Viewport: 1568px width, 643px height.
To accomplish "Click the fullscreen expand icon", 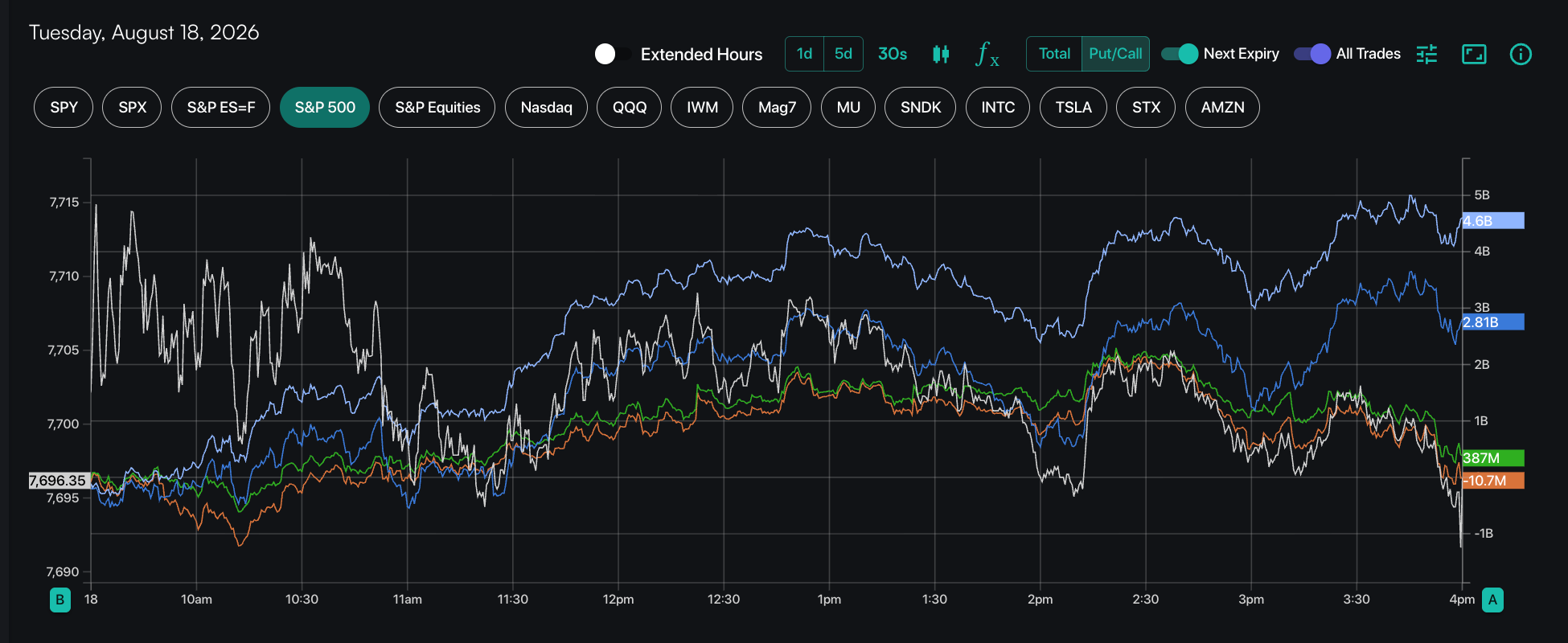I will click(x=1474, y=54).
